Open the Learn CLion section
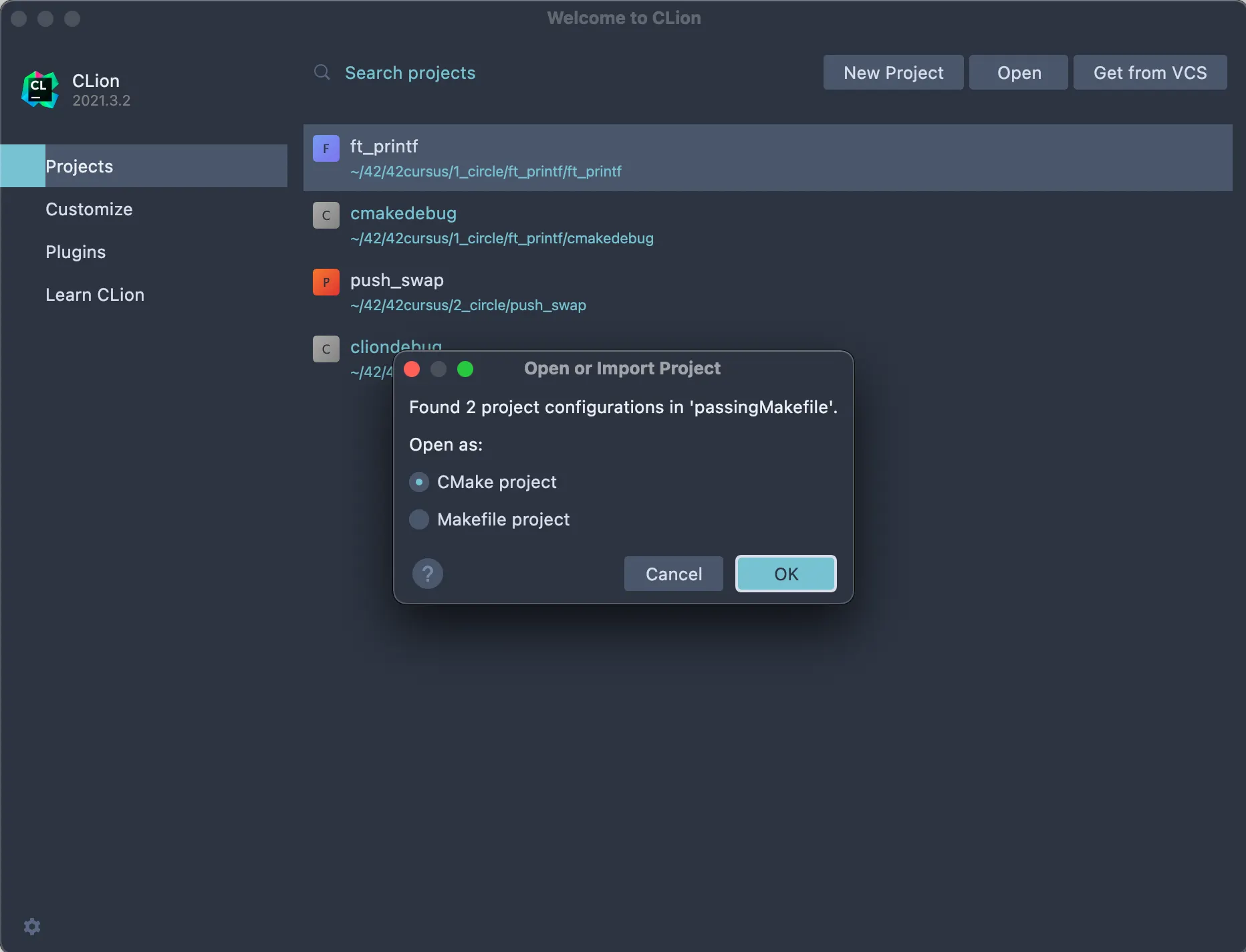 144,294
